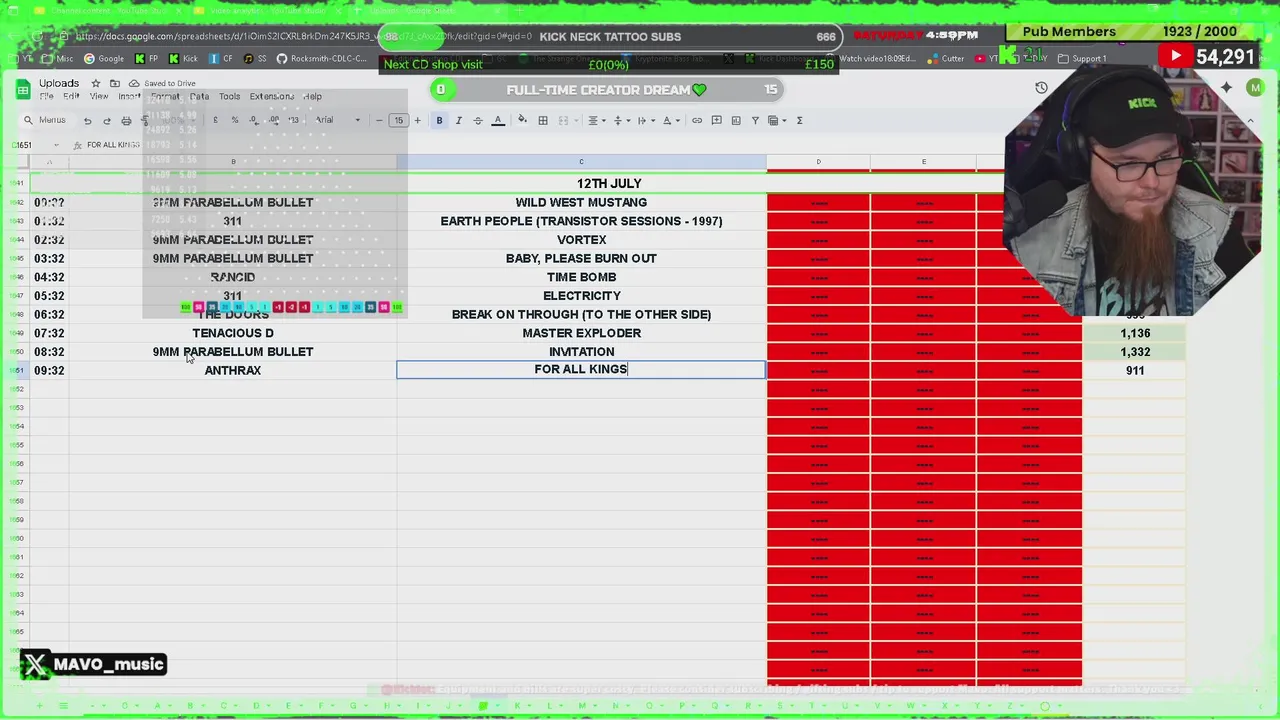Open the text wrapping dropdown
Screen dimensions: 1280x720
click(645, 120)
